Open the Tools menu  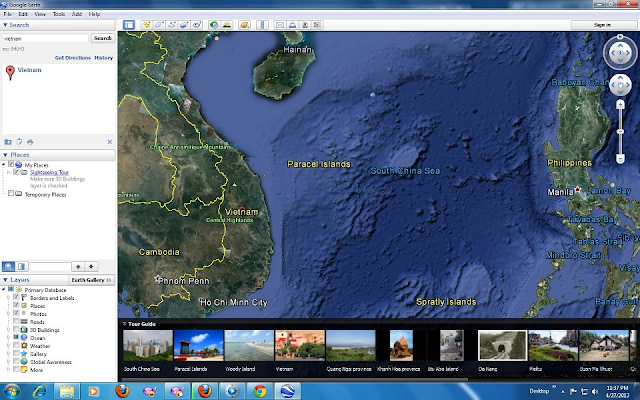pos(59,14)
